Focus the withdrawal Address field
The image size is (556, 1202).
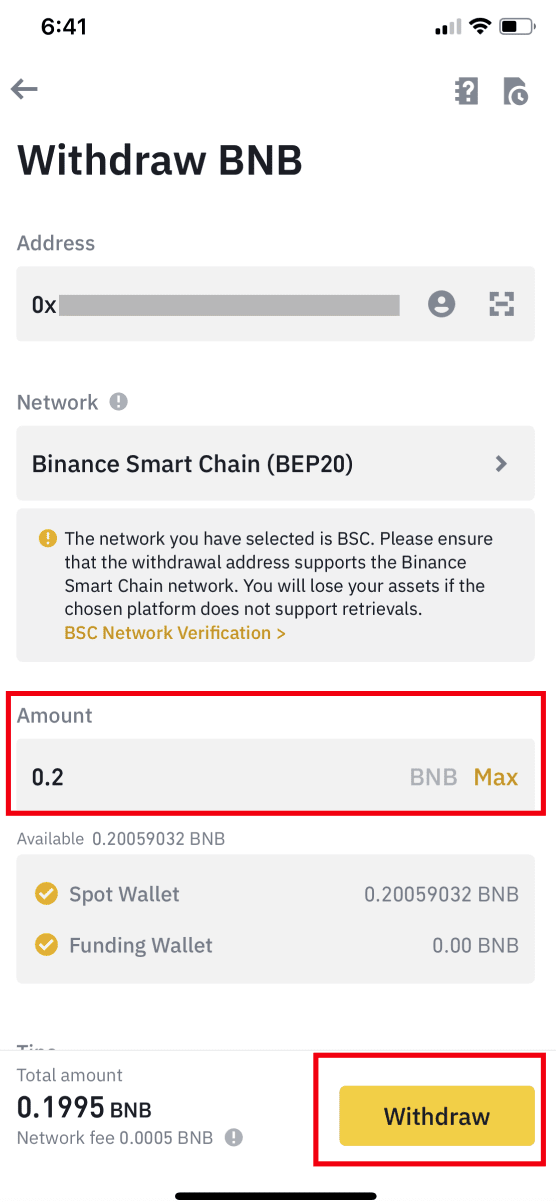tap(276, 304)
